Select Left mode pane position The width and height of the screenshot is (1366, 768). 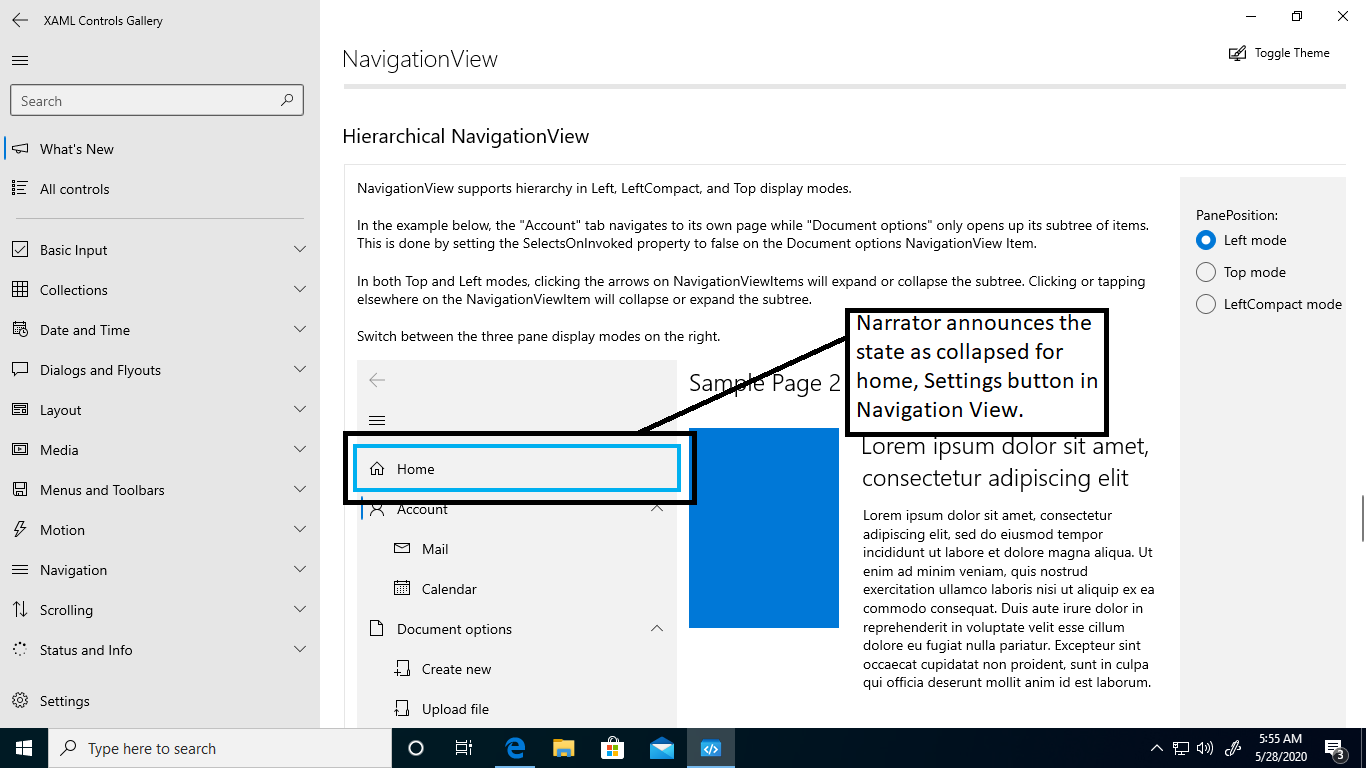point(1205,239)
